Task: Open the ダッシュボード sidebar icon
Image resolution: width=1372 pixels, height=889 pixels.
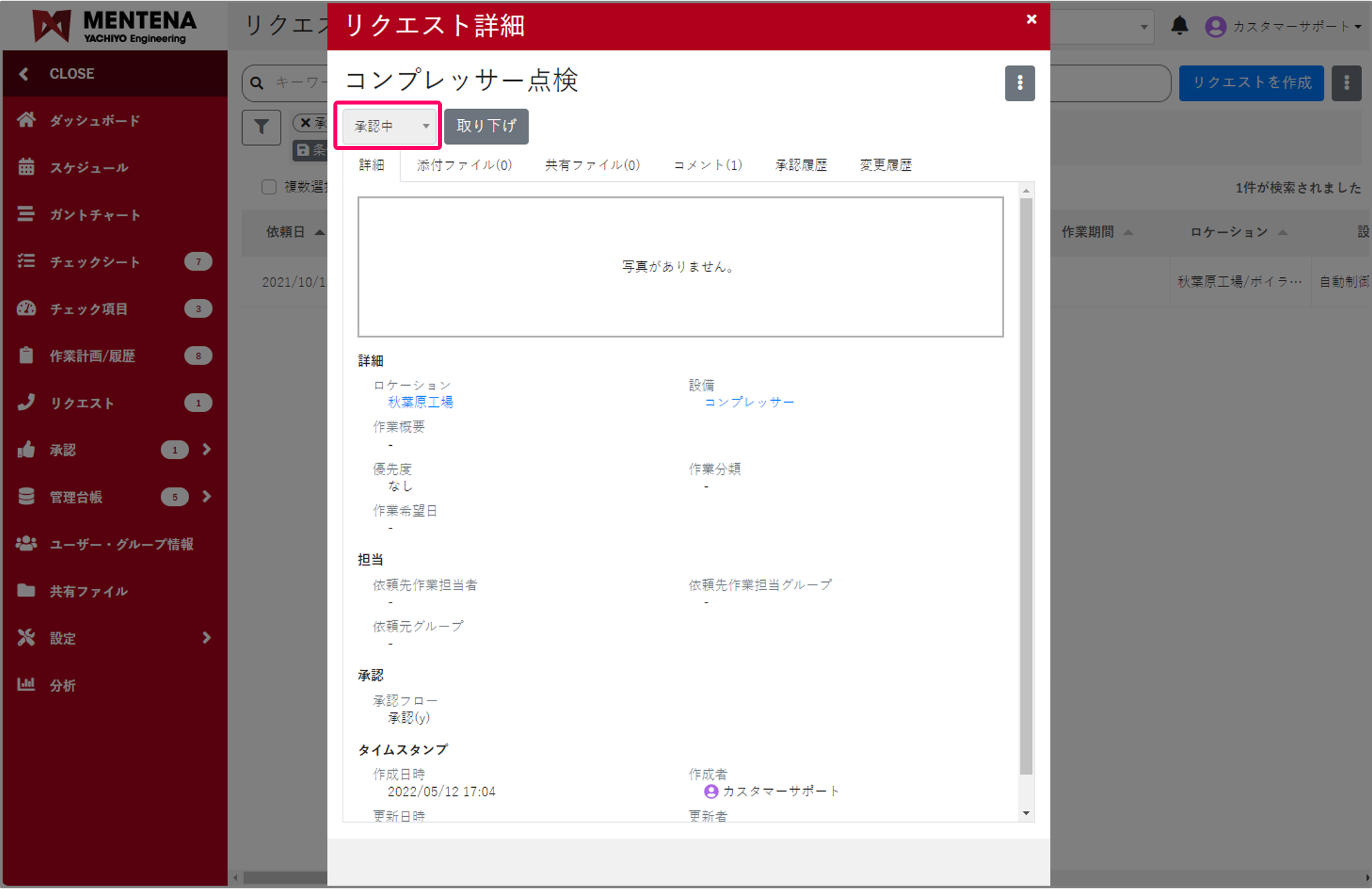Action: click(x=26, y=120)
